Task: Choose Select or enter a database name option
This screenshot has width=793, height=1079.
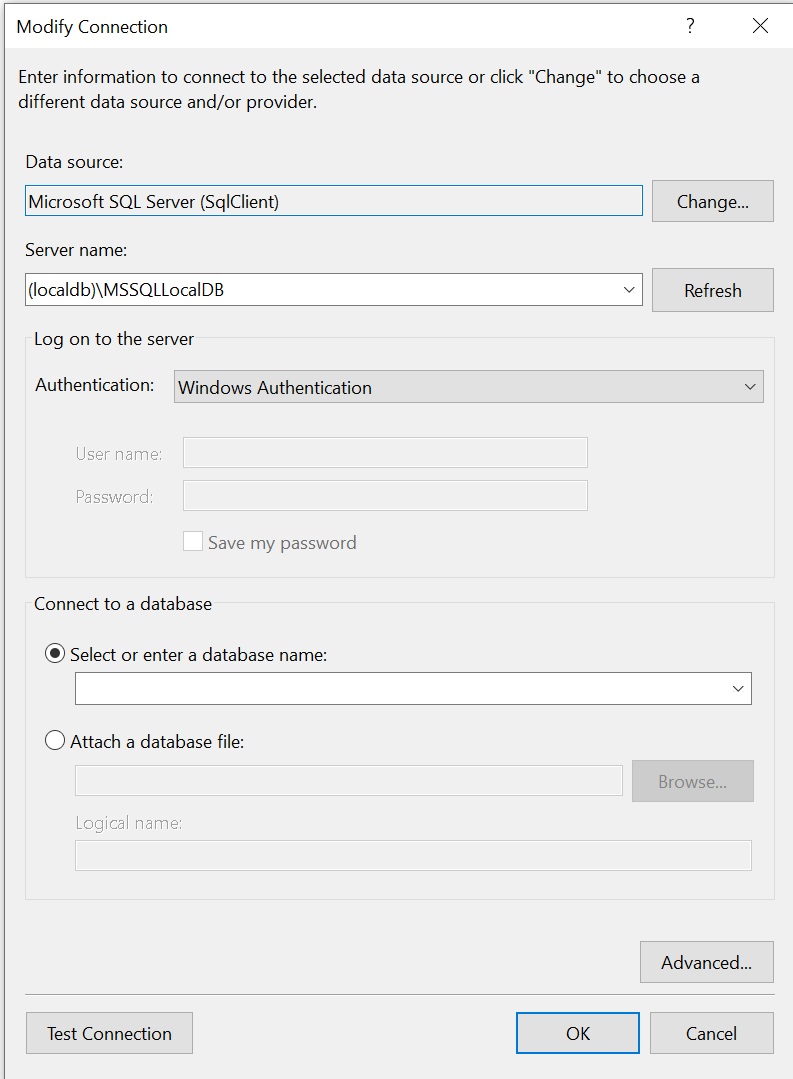Action: pos(55,653)
